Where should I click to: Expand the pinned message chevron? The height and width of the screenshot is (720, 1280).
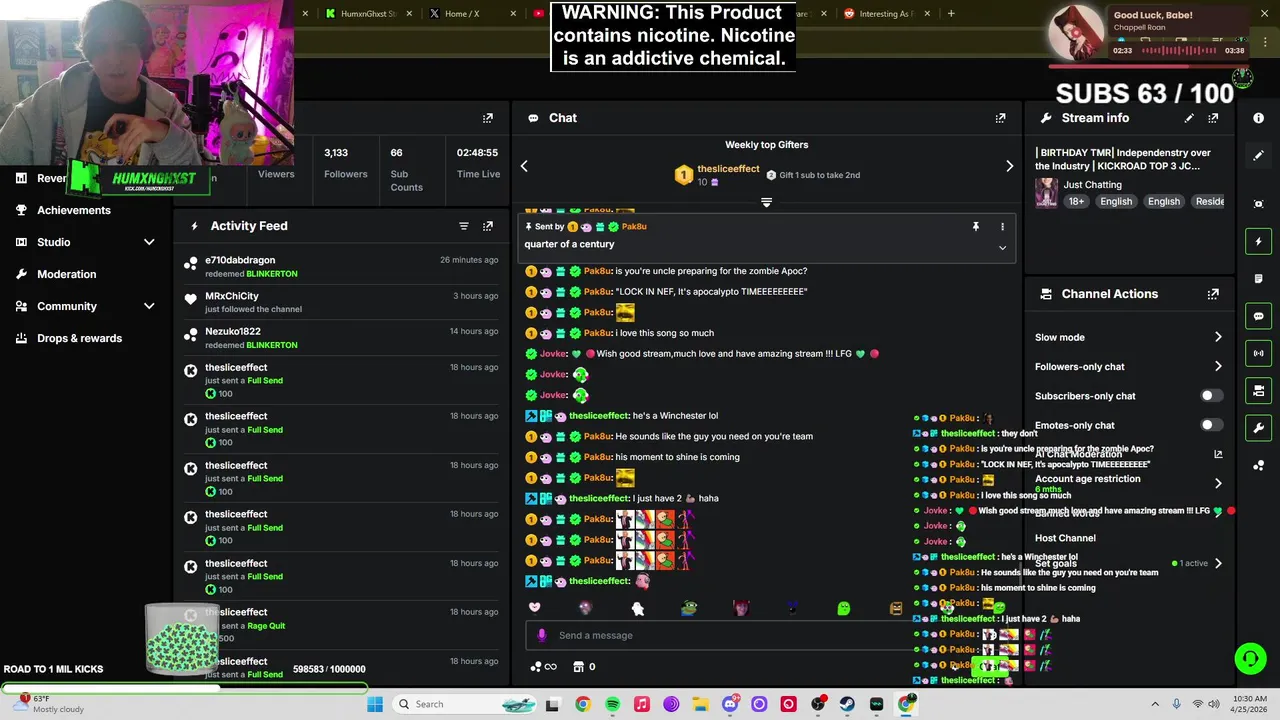click(x=1002, y=248)
